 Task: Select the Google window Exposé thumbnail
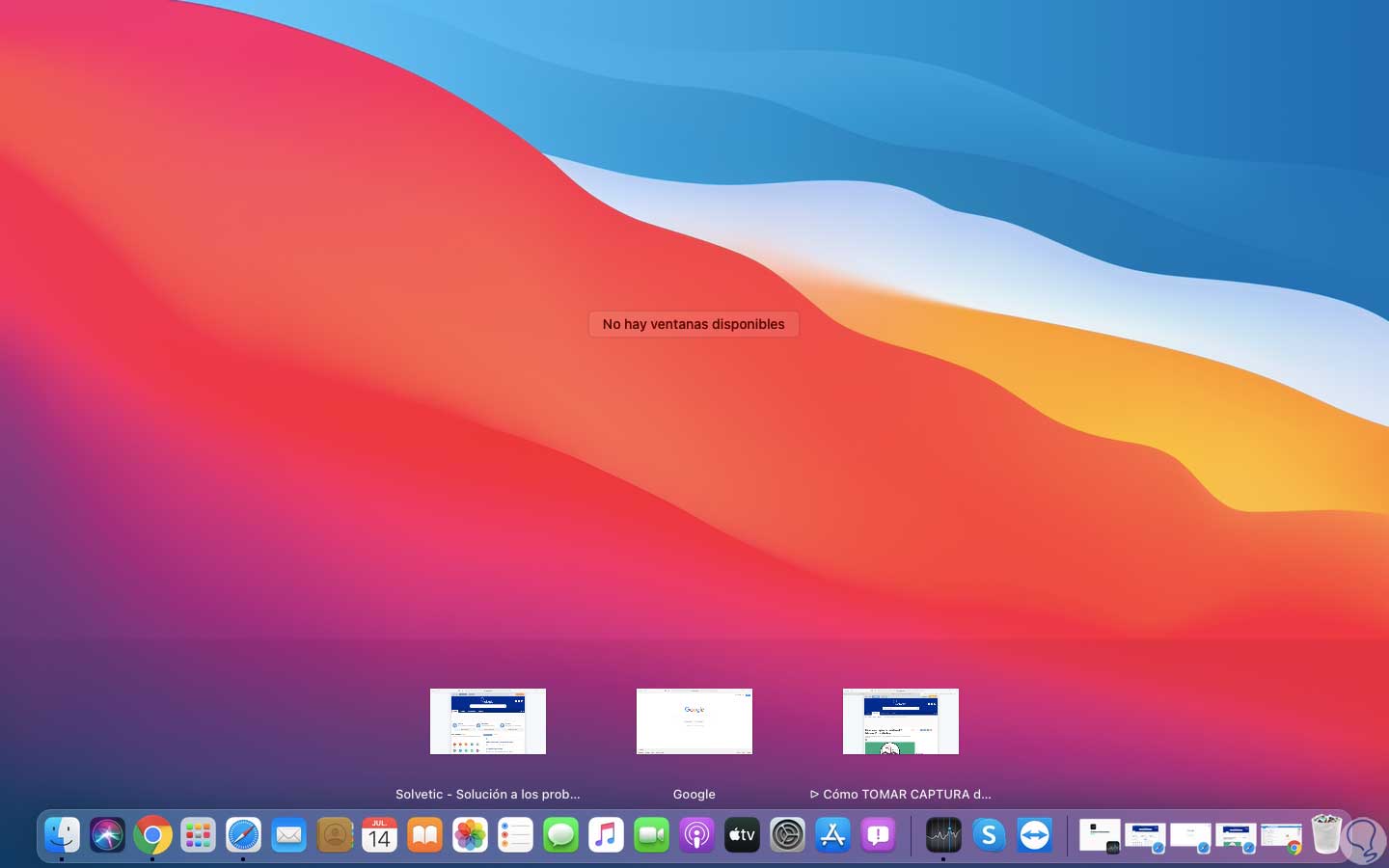(694, 721)
